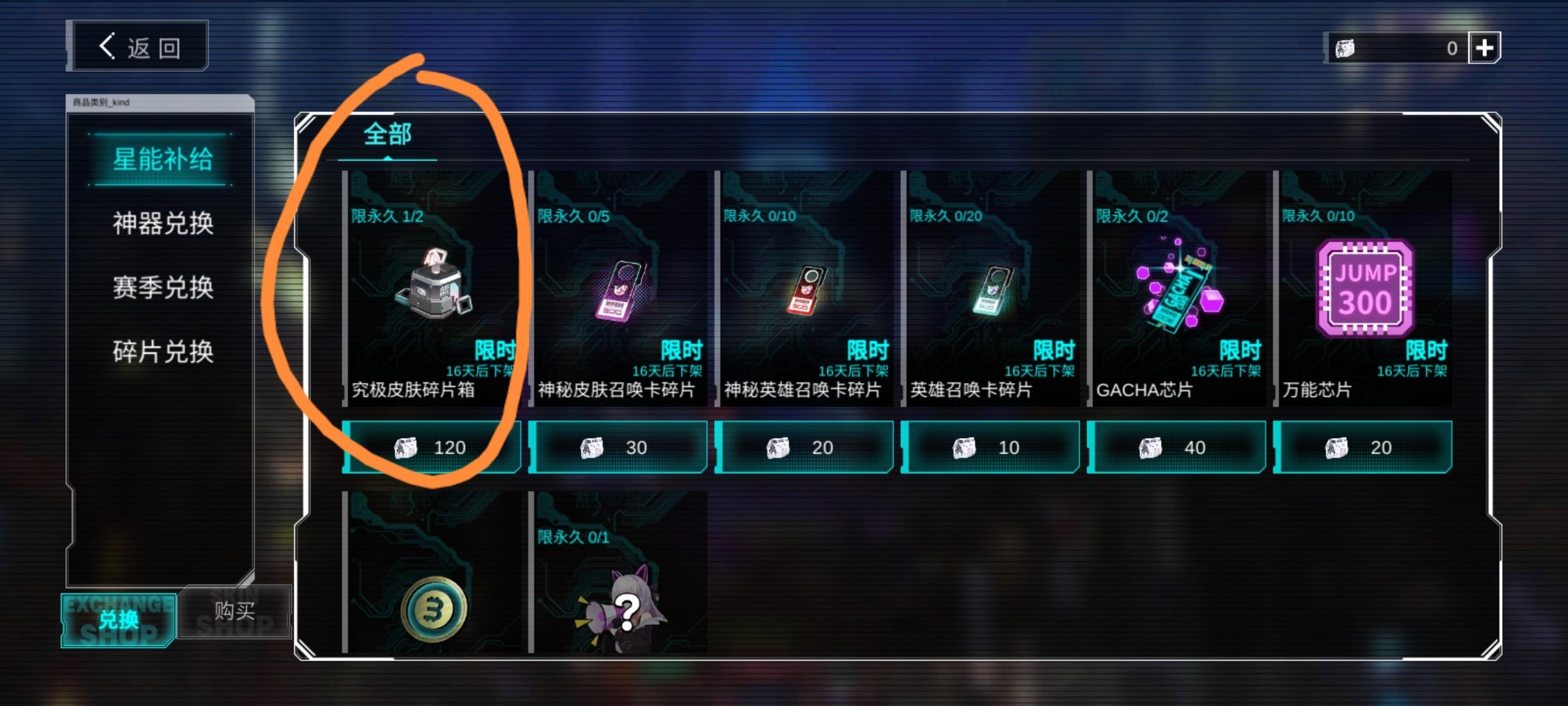1568x706 pixels.
Task: Open the 赛季兑换 category
Action: tap(163, 288)
